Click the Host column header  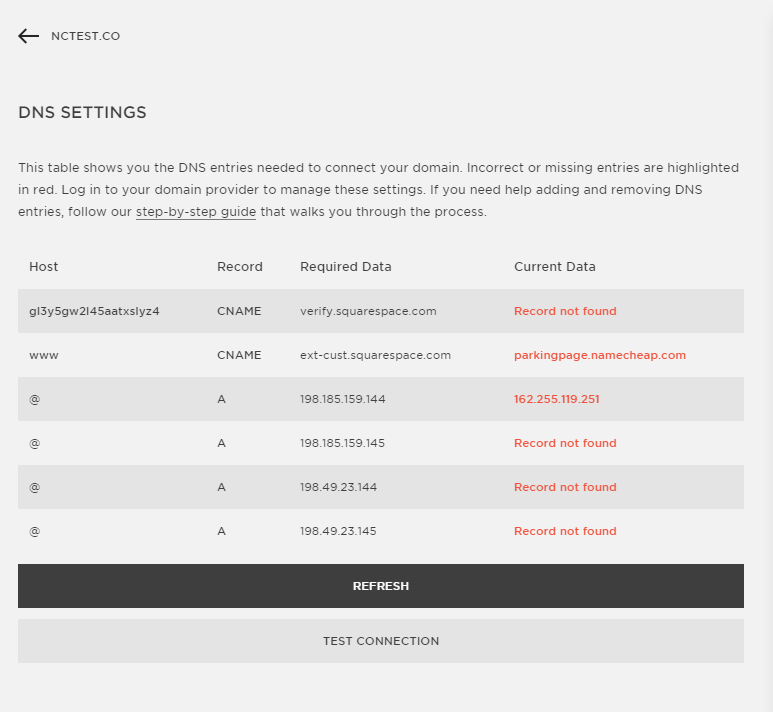point(43,267)
